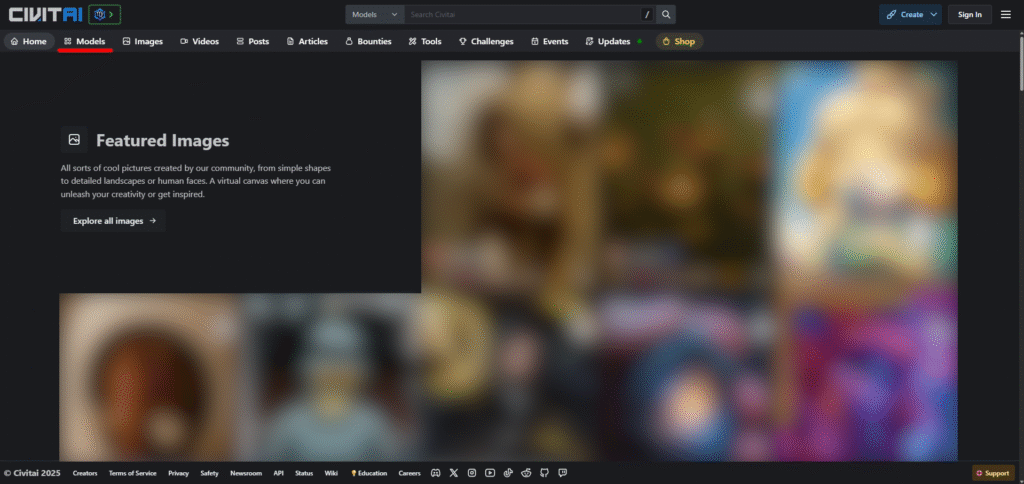The image size is (1024, 484).
Task: Click the Sign In button
Action: pyautogui.click(x=970, y=14)
